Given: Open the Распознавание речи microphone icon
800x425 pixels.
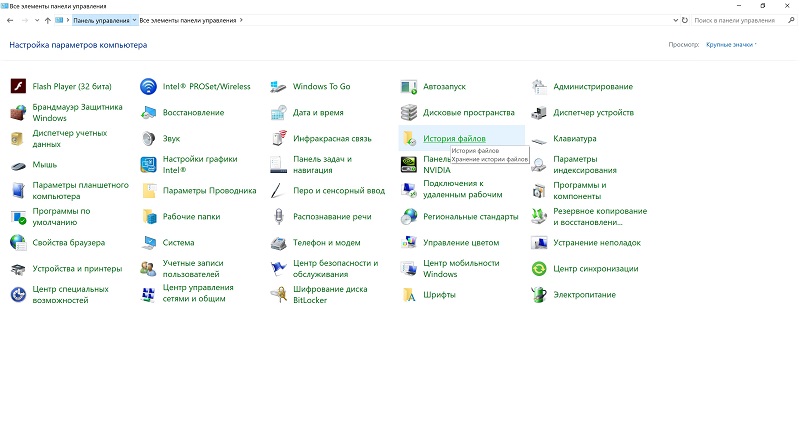Looking at the screenshot, I should [x=279, y=216].
